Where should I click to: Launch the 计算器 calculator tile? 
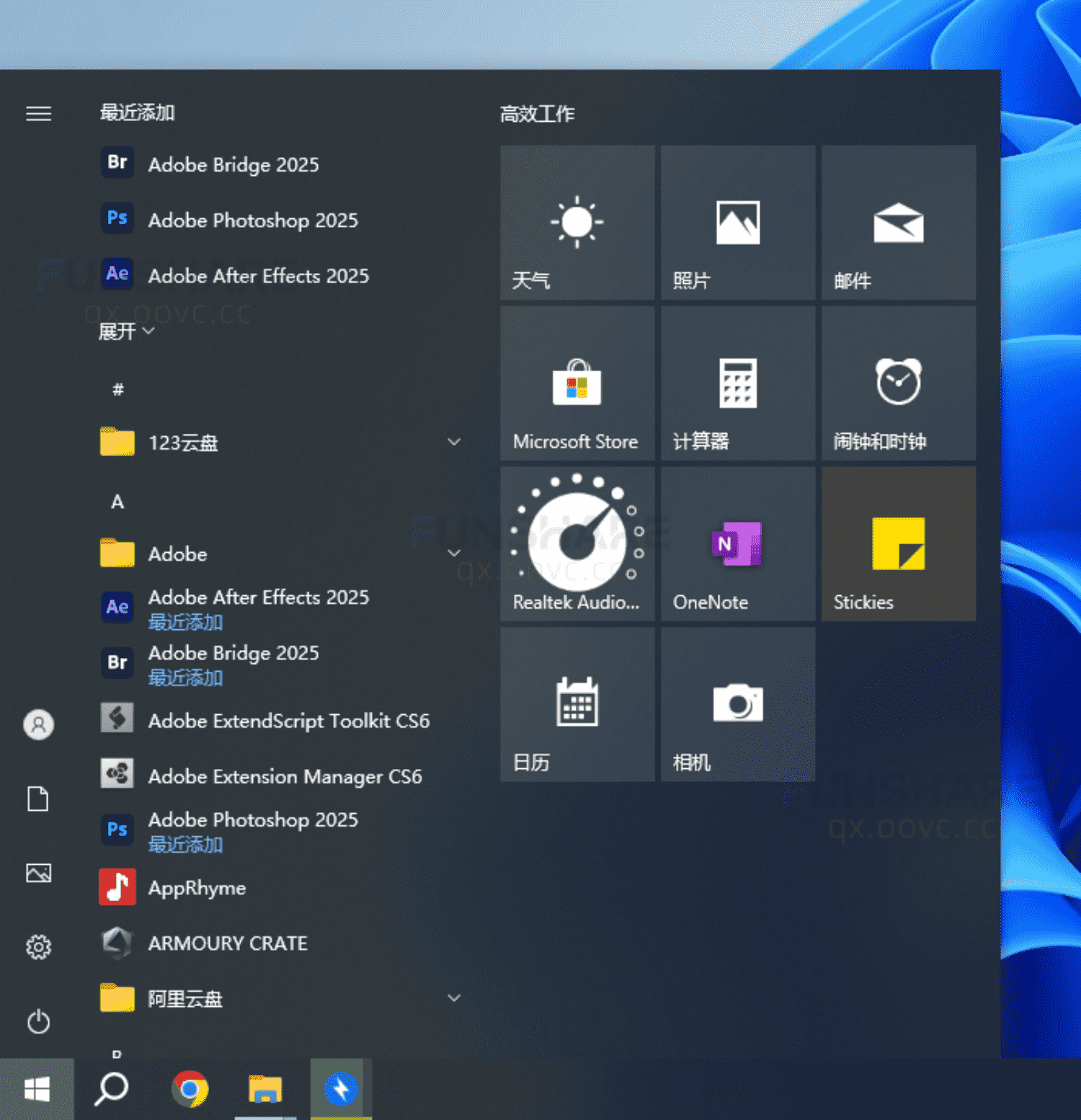pos(737,383)
